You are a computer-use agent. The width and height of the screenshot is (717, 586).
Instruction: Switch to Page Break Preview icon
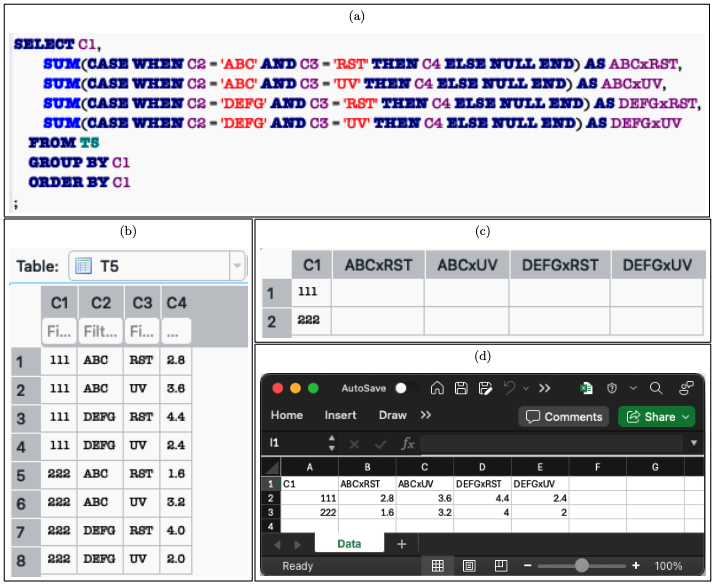point(501,566)
